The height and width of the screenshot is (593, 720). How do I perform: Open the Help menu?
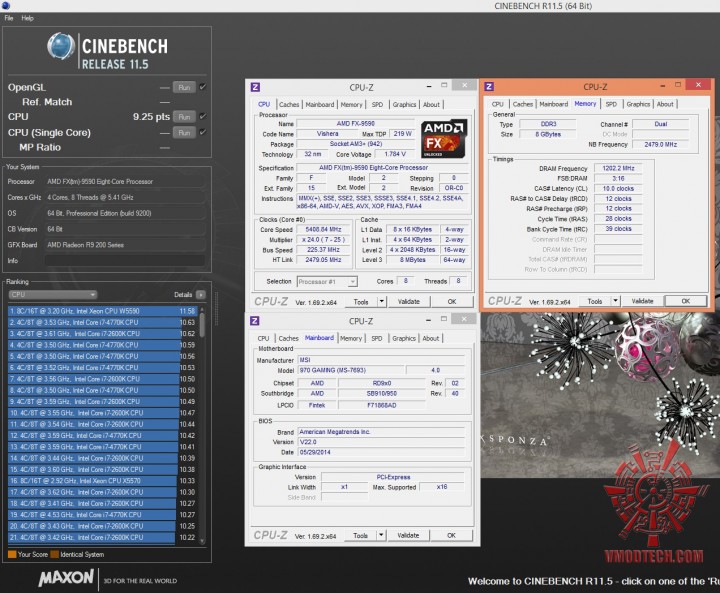point(28,18)
